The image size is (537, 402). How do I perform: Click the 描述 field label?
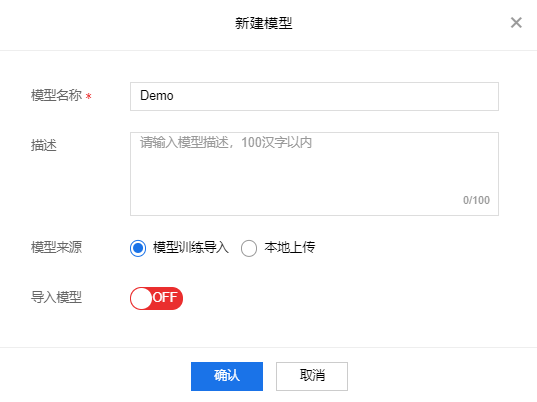pos(43,145)
